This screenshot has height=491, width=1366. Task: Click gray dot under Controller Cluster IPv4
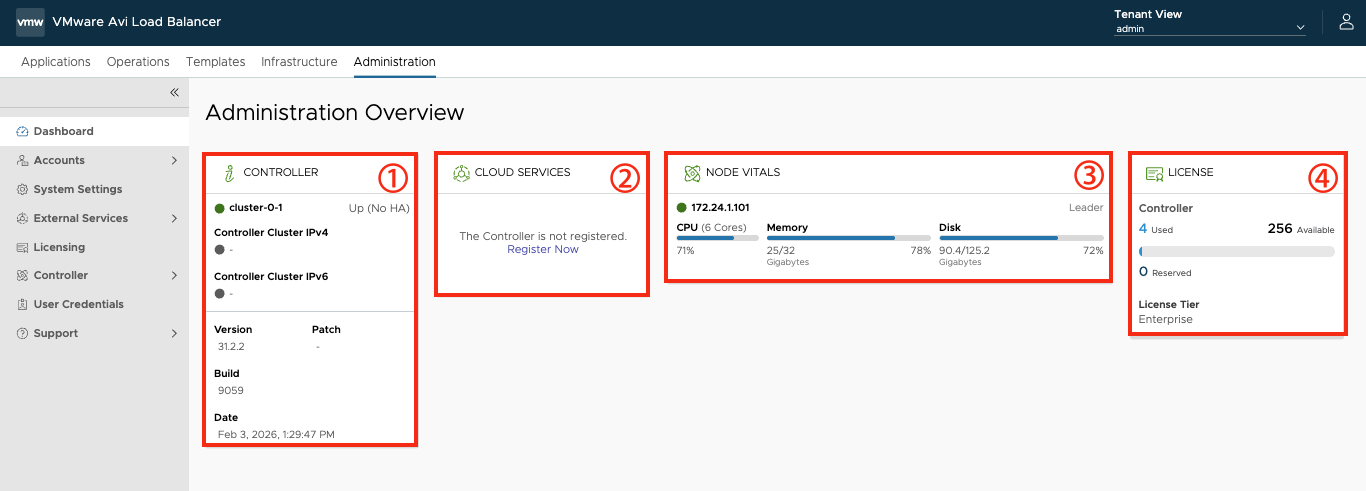pos(220,249)
